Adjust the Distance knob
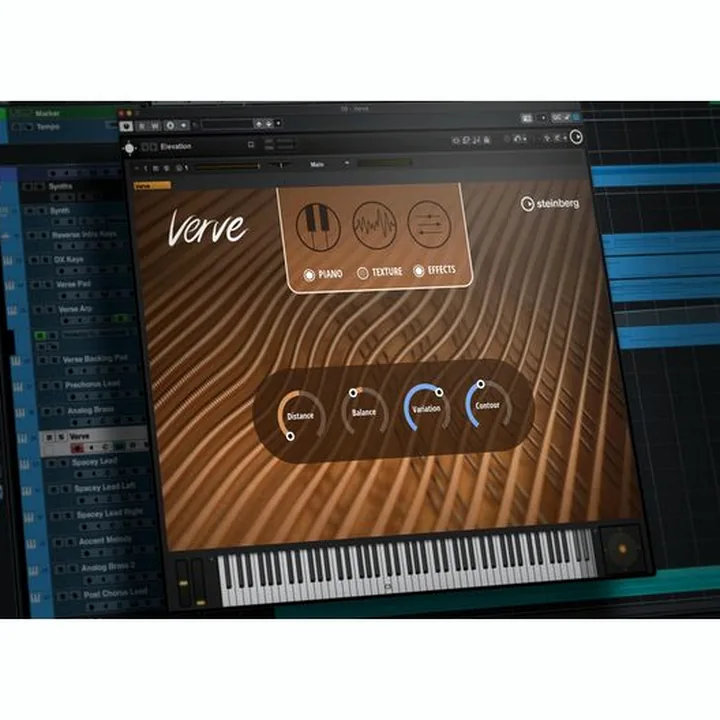 pyautogui.click(x=300, y=416)
